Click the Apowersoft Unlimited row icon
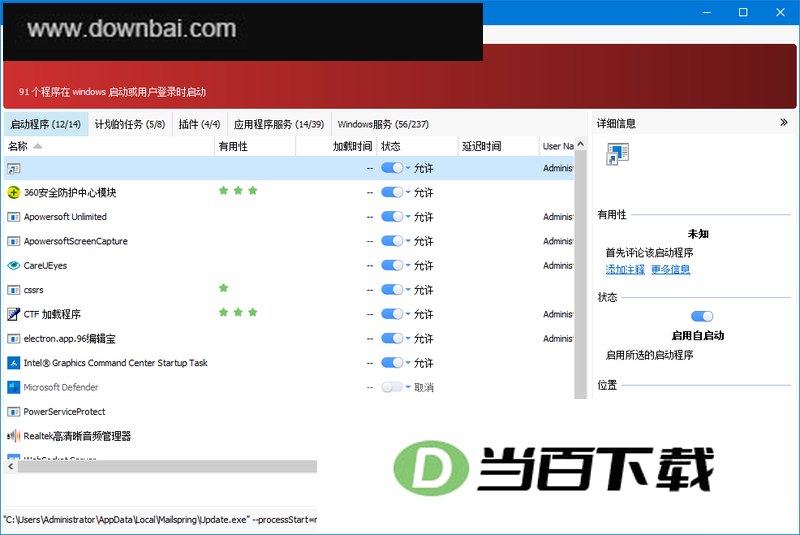This screenshot has height=535, width=800. tap(14, 217)
